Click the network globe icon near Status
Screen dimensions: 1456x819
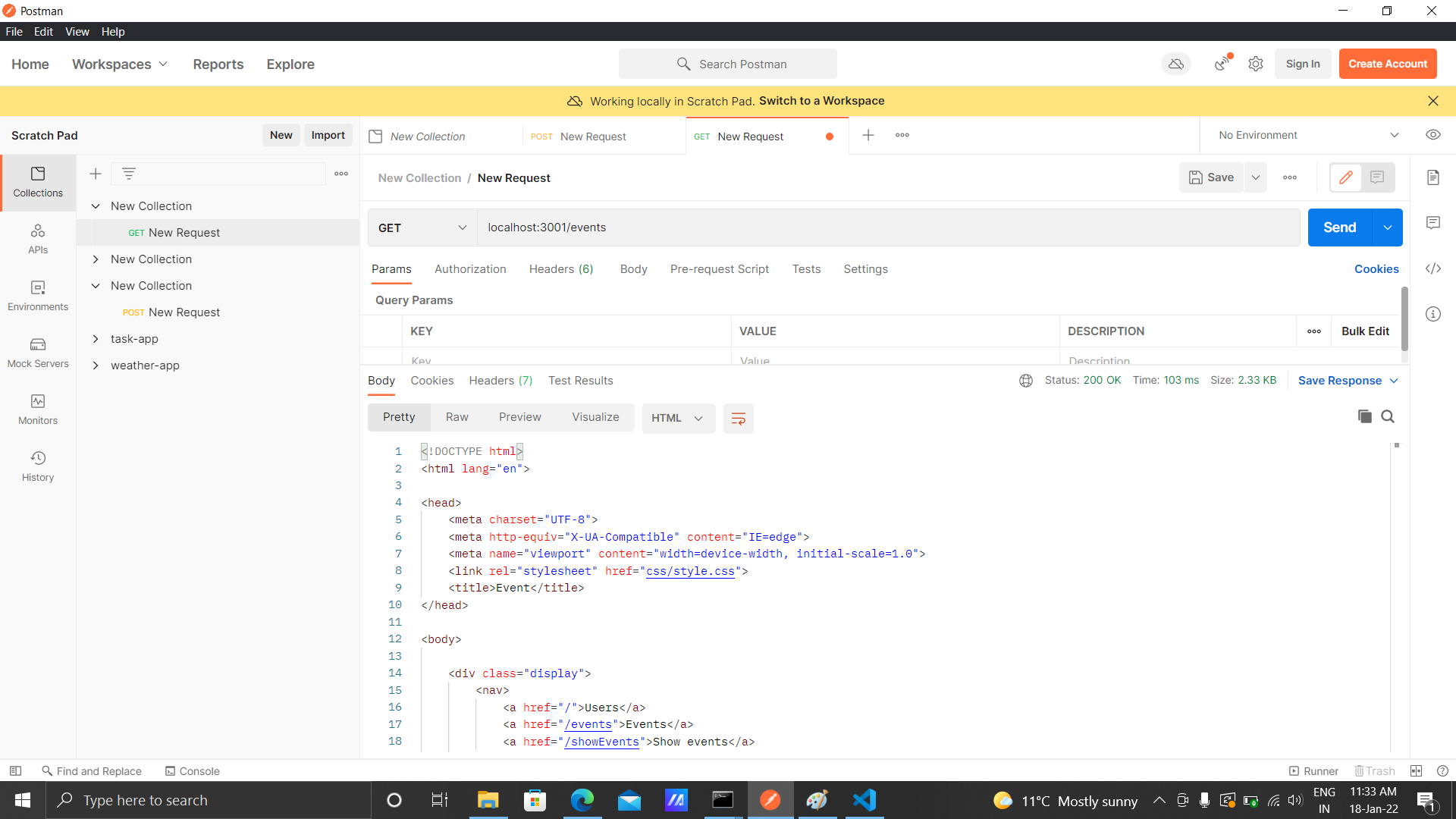click(1026, 381)
